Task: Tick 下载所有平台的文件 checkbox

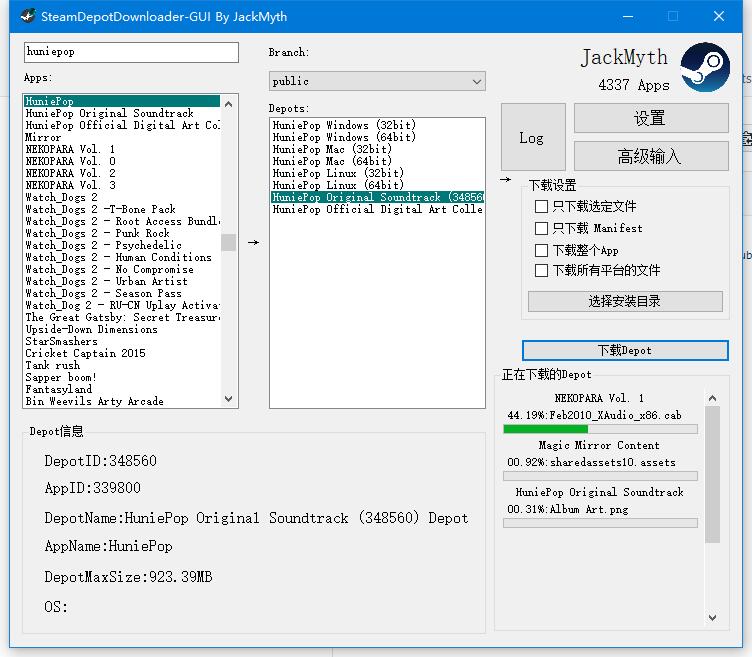Action: [541, 270]
